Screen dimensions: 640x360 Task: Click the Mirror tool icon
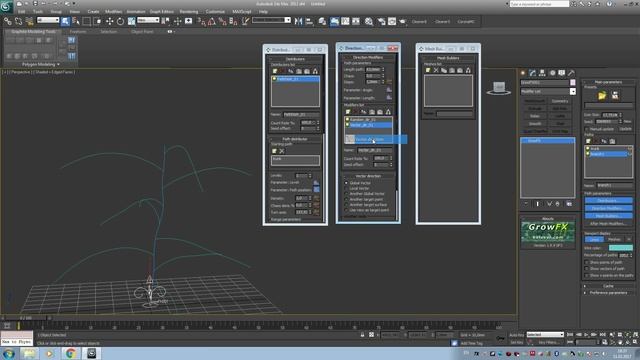pyautogui.click(x=298, y=21)
